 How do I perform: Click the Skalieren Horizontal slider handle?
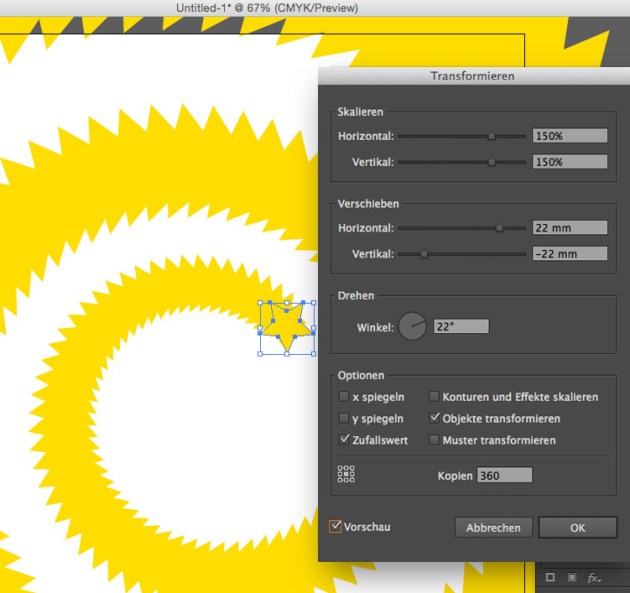tap(492, 136)
